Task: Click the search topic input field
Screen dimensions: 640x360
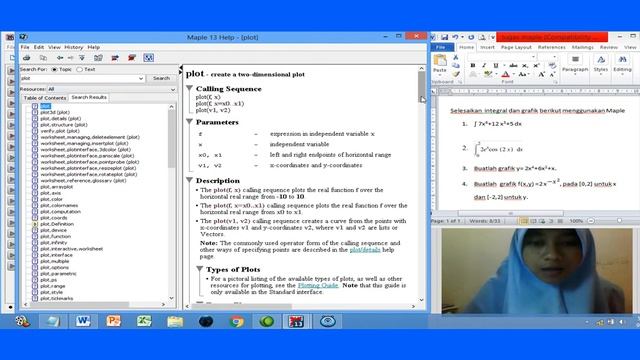Action: tap(79, 78)
